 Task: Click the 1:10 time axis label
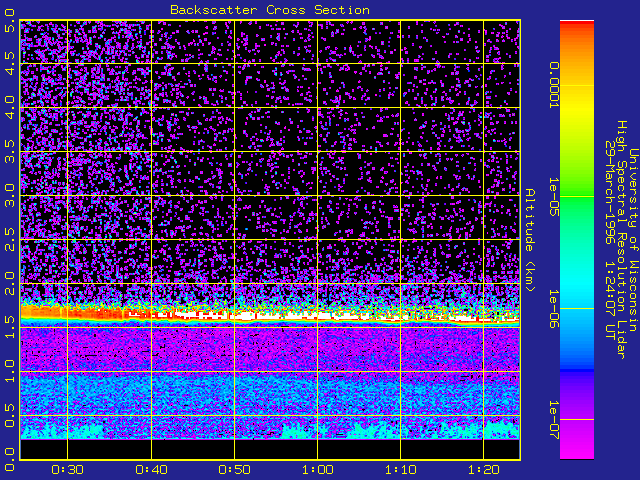(400, 470)
